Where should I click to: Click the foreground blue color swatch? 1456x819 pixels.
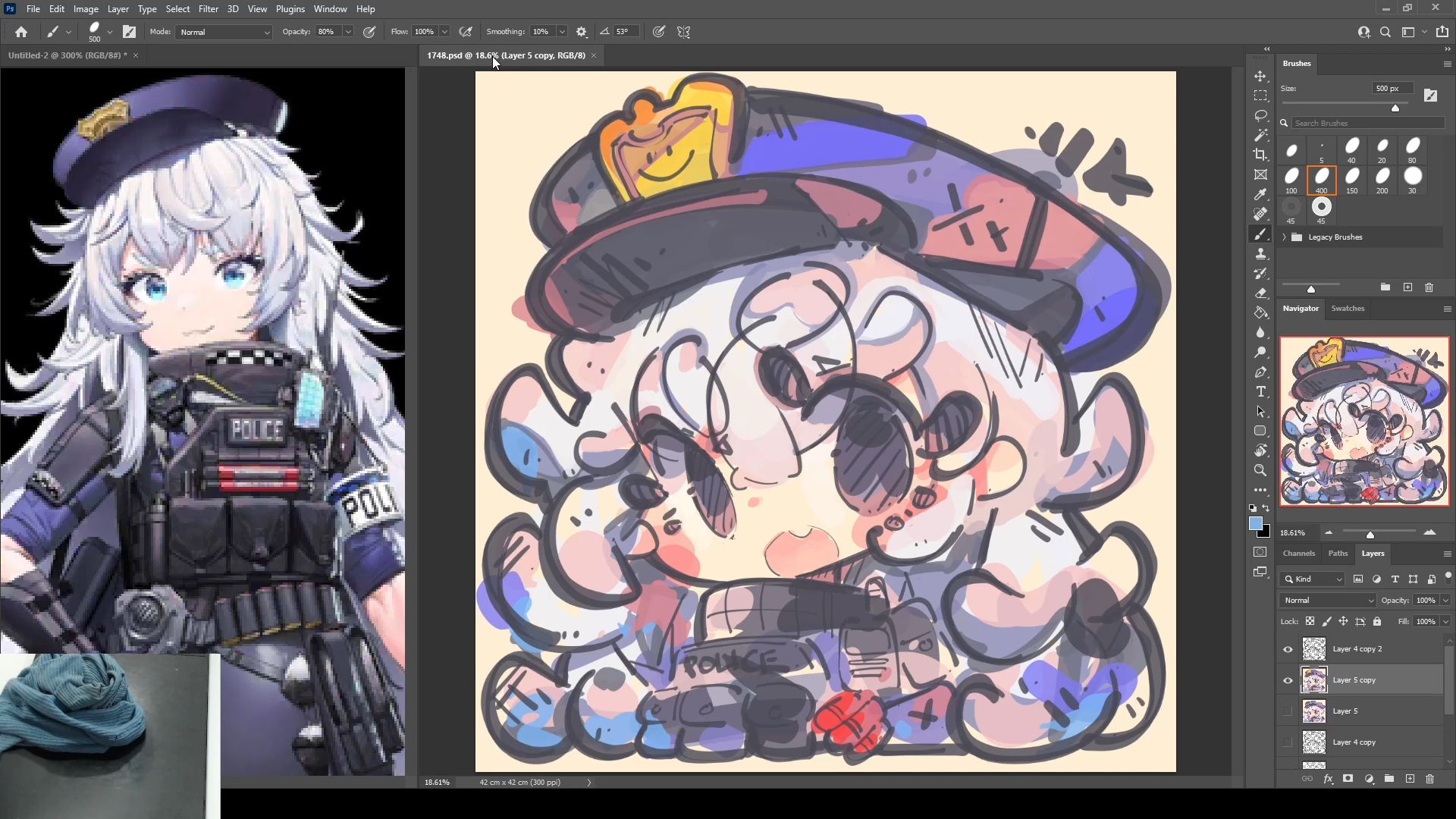(x=1256, y=524)
